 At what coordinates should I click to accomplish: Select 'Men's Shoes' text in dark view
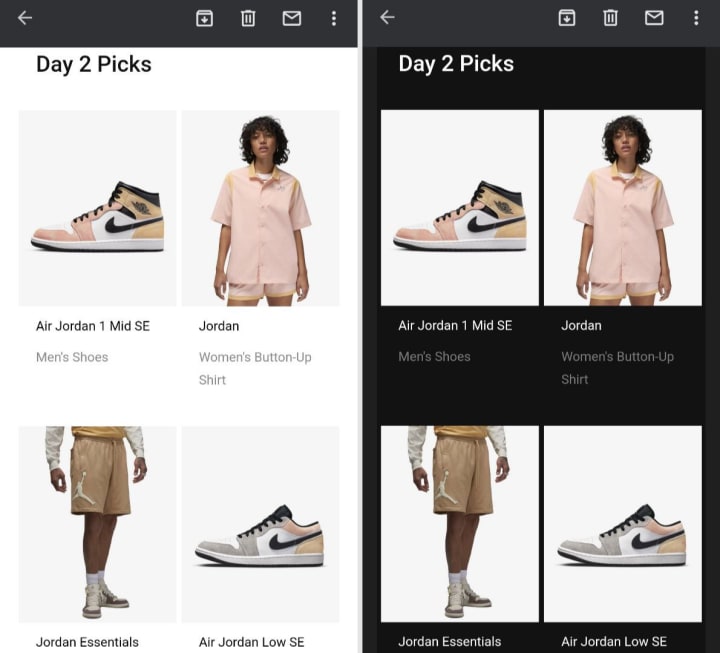434,357
